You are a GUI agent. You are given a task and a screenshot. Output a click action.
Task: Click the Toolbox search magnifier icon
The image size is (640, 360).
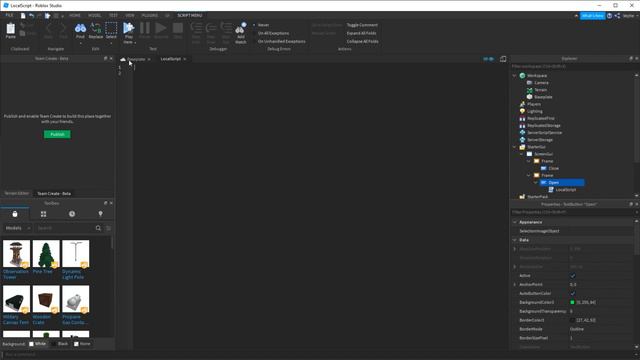click(x=98, y=228)
